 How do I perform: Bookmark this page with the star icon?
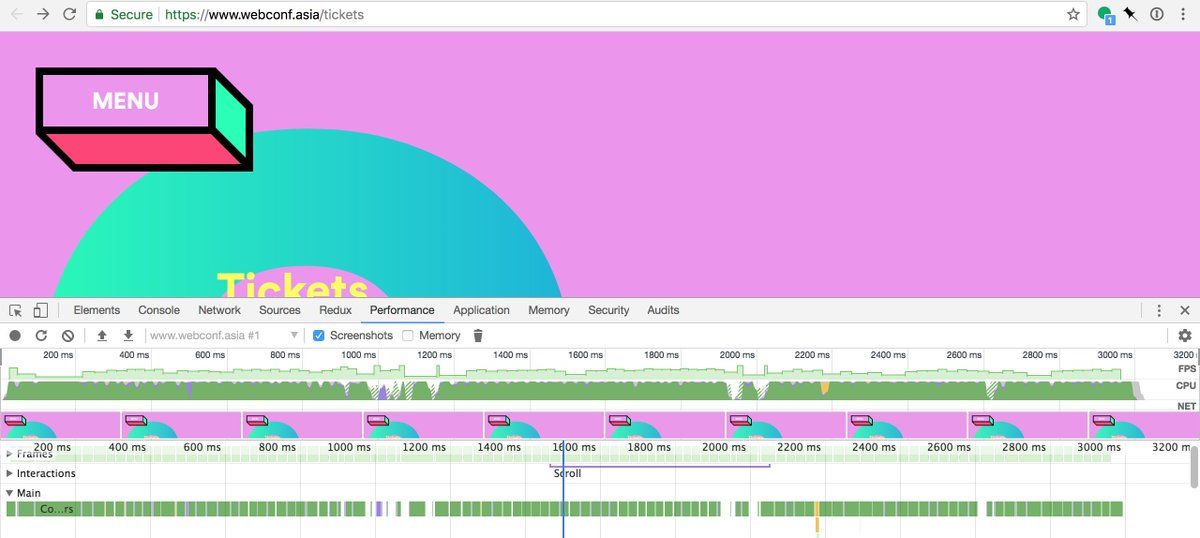point(1073,14)
